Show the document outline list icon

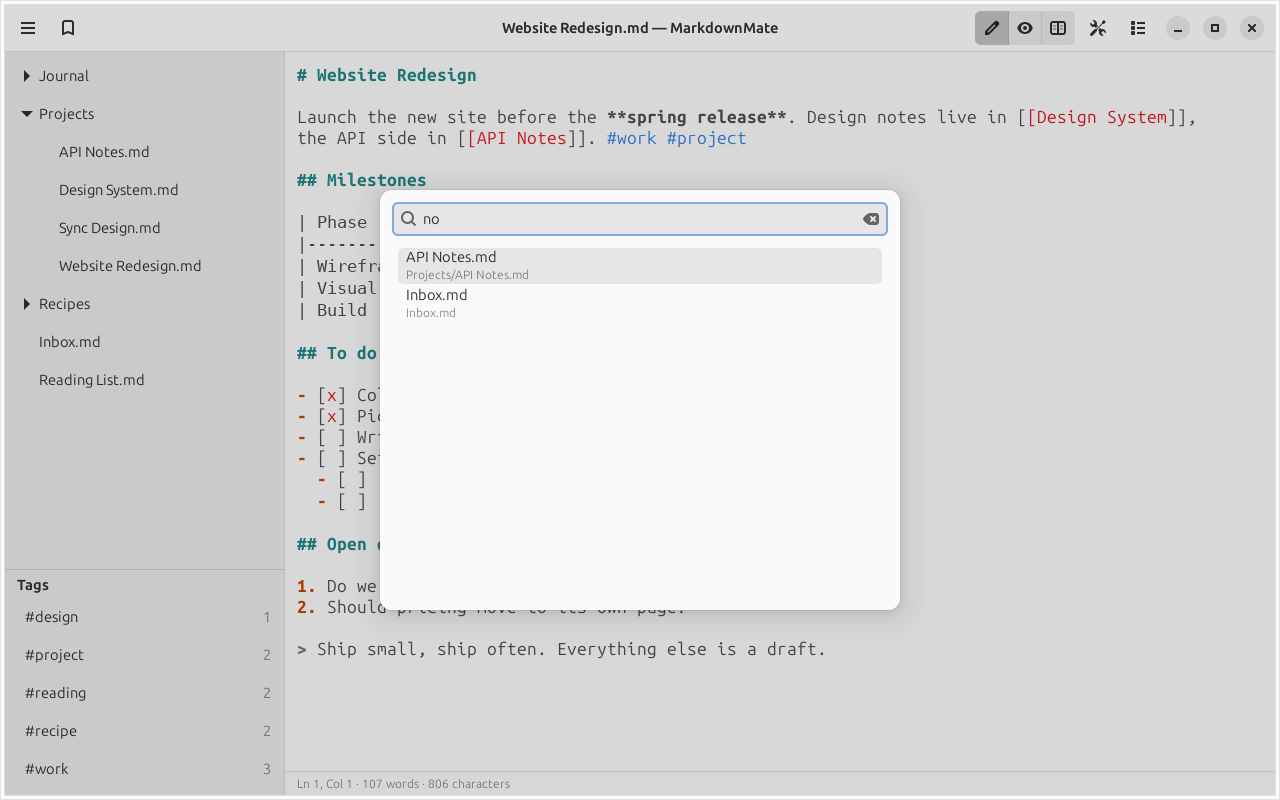1138,28
